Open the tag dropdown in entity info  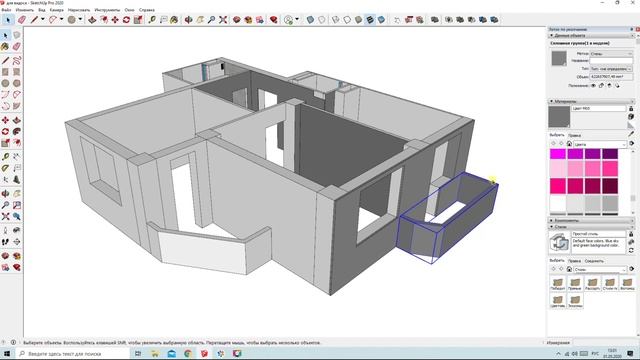(611, 53)
